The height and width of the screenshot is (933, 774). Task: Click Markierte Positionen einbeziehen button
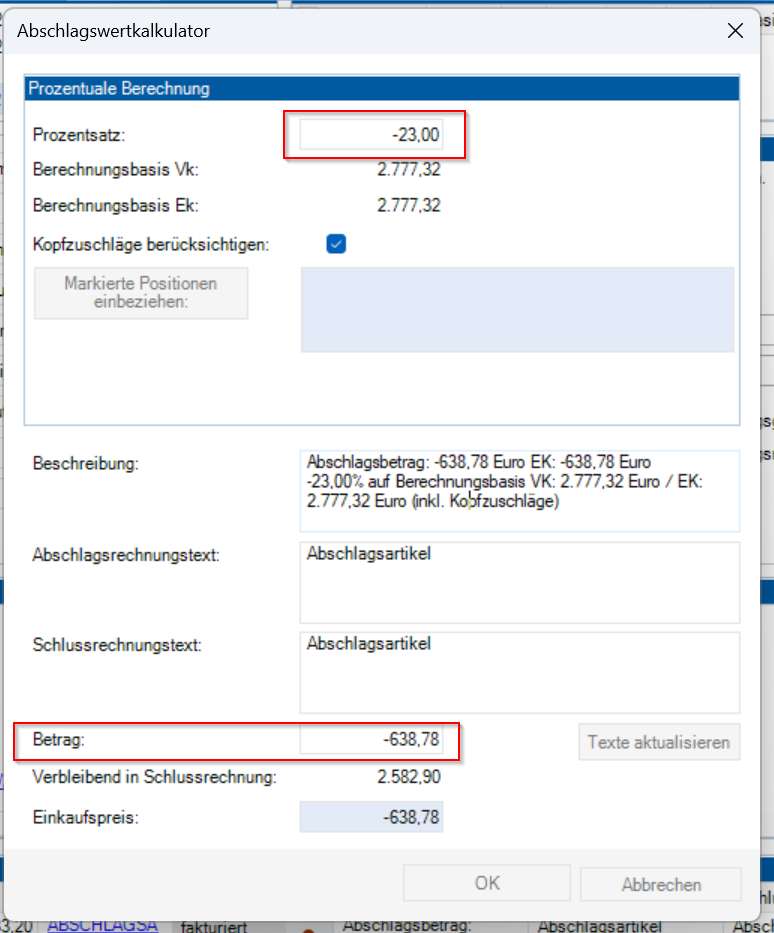(141, 292)
